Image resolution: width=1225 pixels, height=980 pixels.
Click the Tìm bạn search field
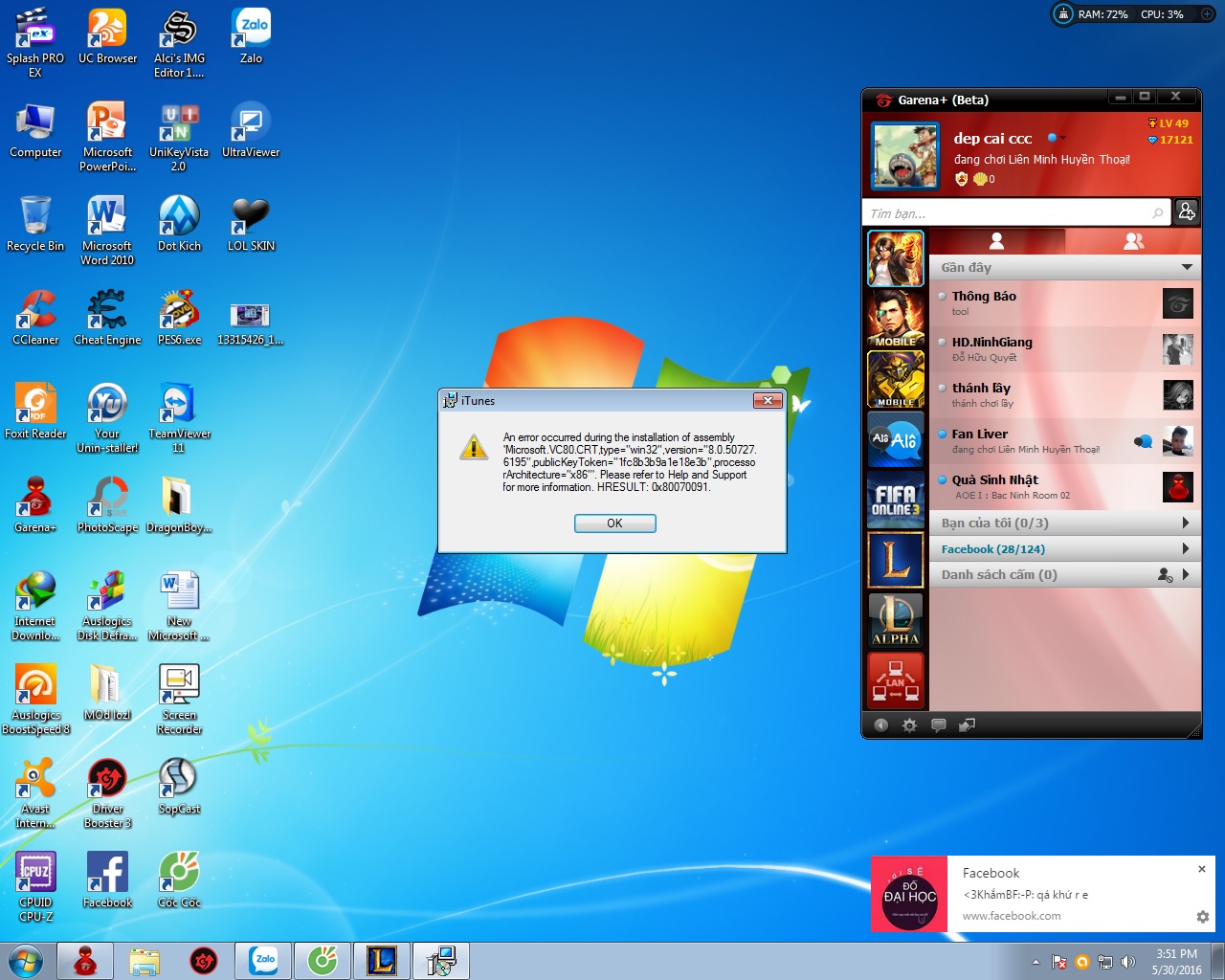(x=1016, y=212)
